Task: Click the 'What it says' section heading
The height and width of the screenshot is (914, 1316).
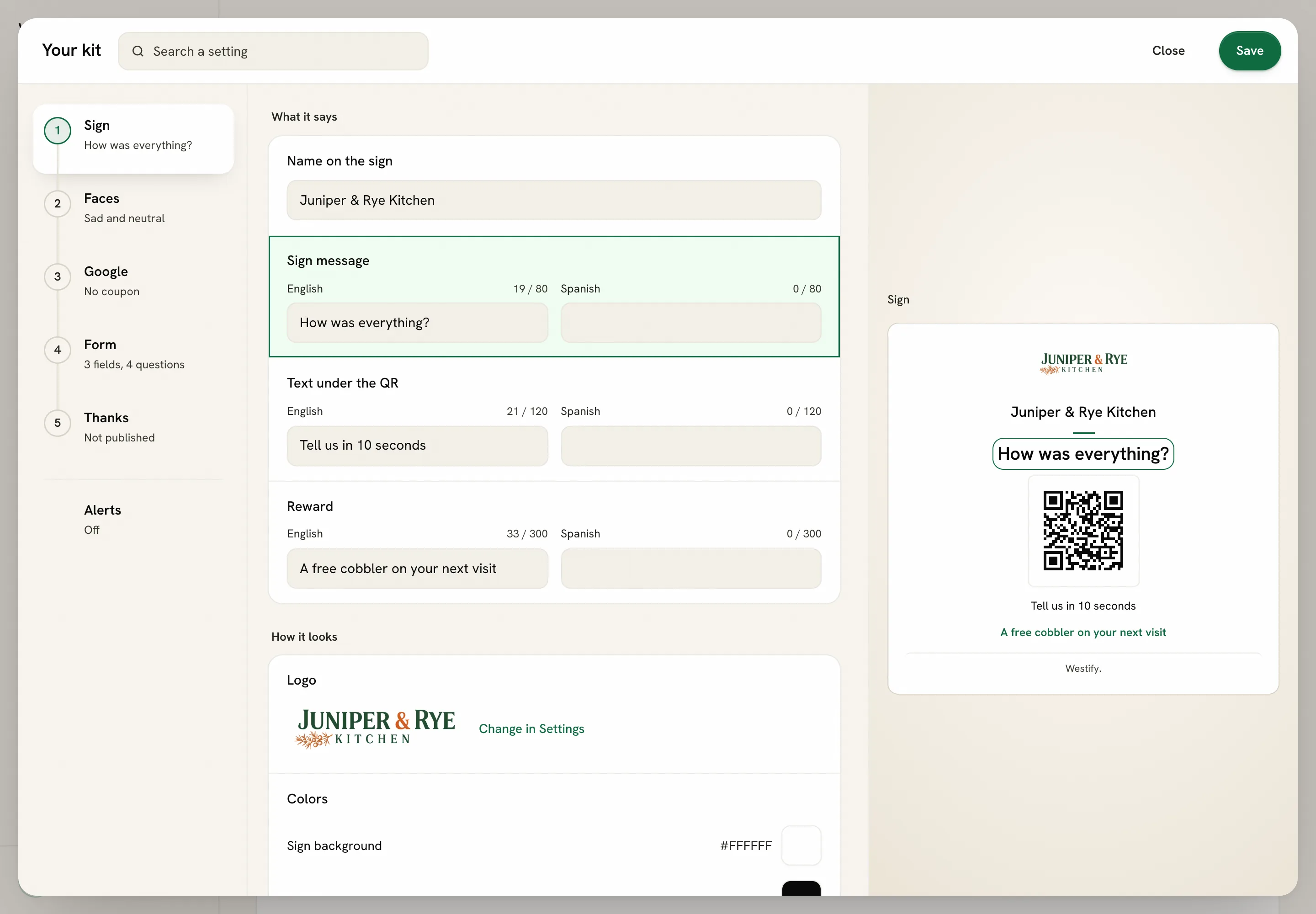Action: (x=304, y=117)
